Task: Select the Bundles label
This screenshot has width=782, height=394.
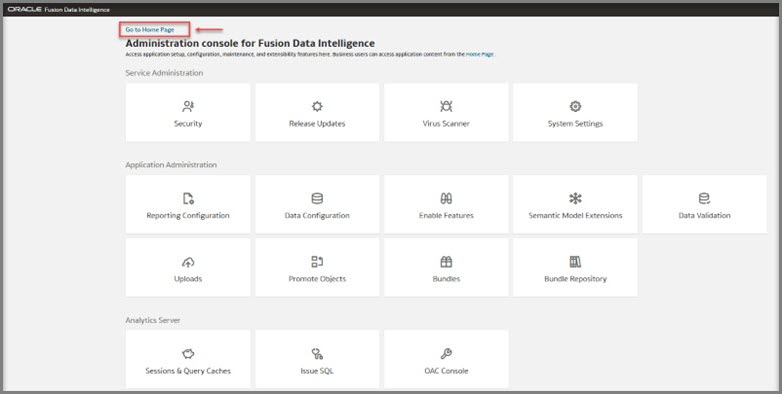Action: click(446, 279)
